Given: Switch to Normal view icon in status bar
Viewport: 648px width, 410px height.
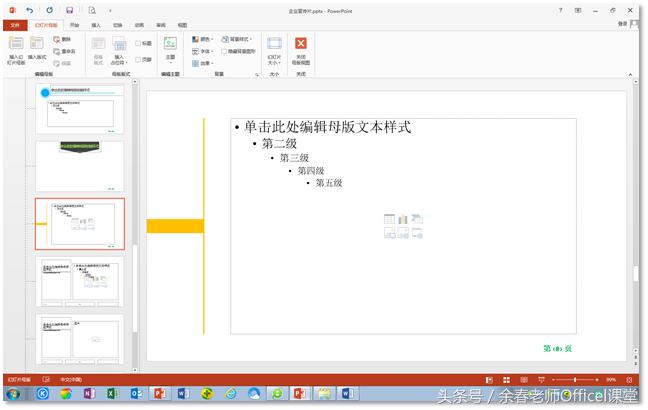Looking at the screenshot, I should pyautogui.click(x=489, y=379).
